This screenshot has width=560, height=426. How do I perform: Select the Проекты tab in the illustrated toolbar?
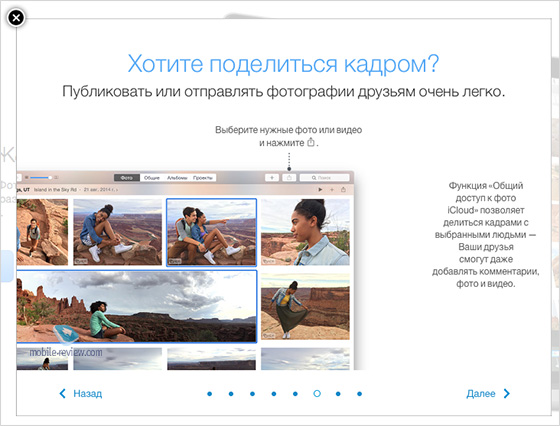tap(203, 177)
